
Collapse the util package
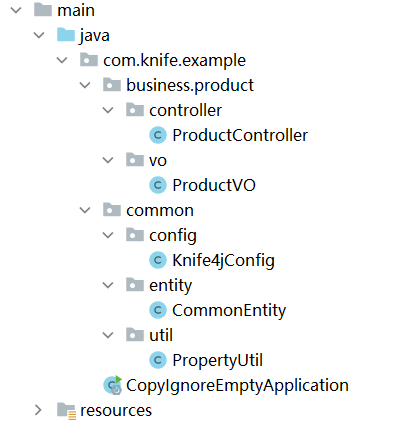108,335
